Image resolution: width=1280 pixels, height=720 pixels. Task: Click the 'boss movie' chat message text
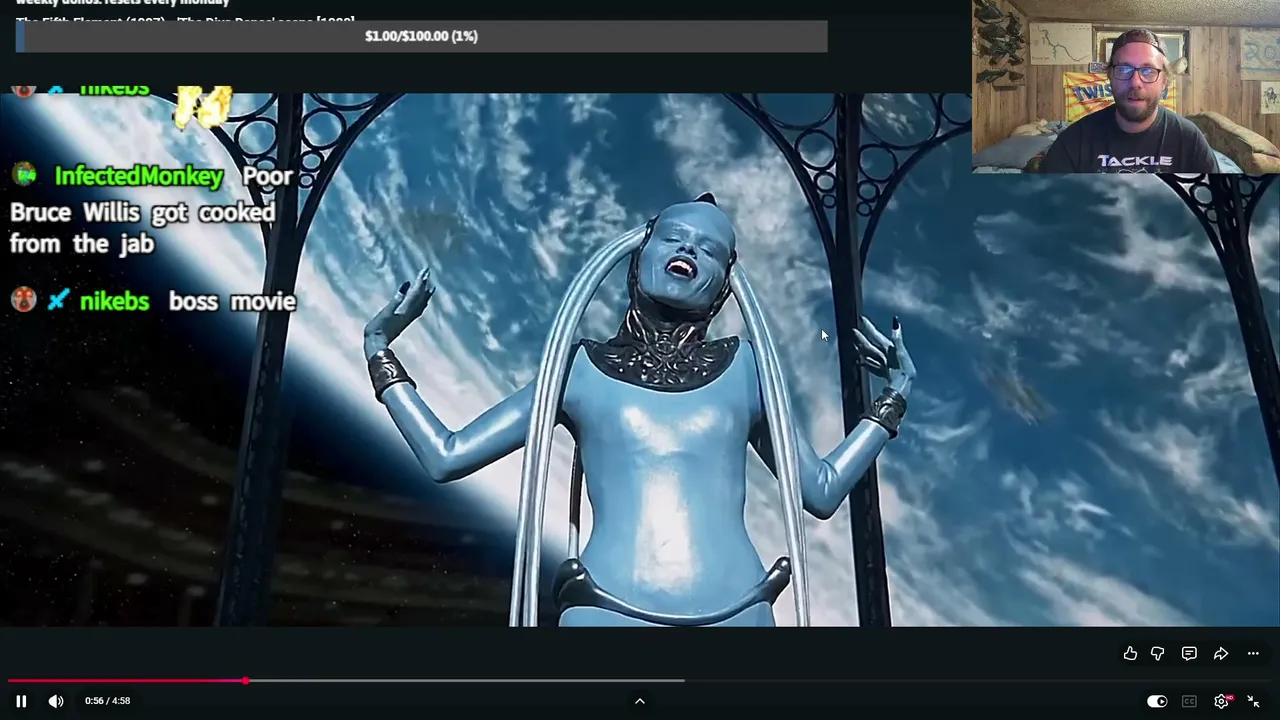pos(232,301)
